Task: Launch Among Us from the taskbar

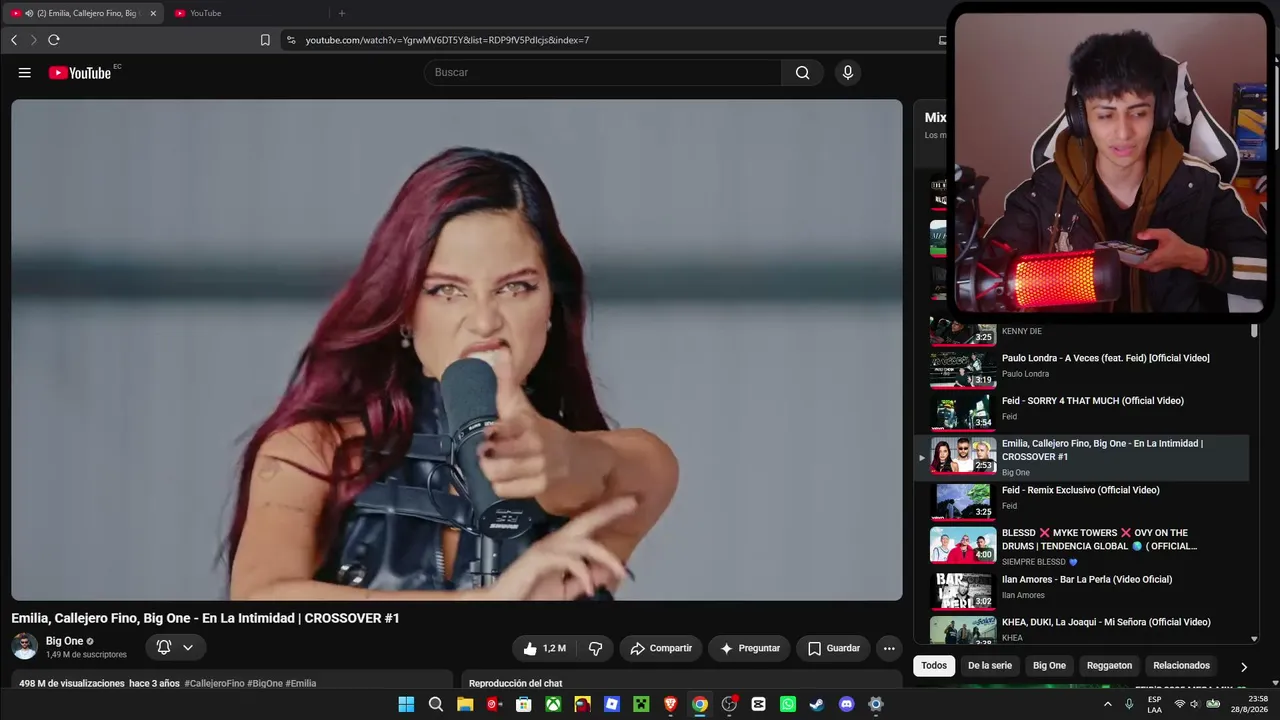Action: (582, 704)
